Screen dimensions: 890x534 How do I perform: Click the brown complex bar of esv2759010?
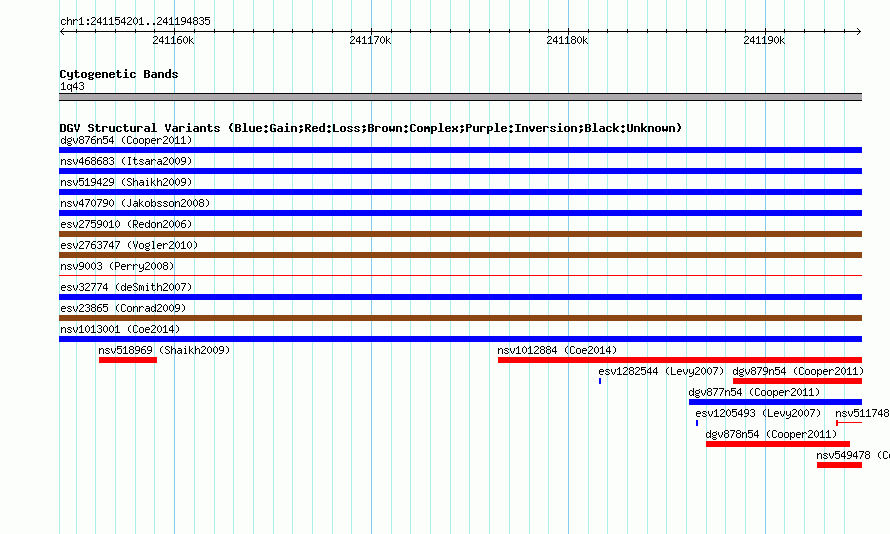(x=460, y=234)
